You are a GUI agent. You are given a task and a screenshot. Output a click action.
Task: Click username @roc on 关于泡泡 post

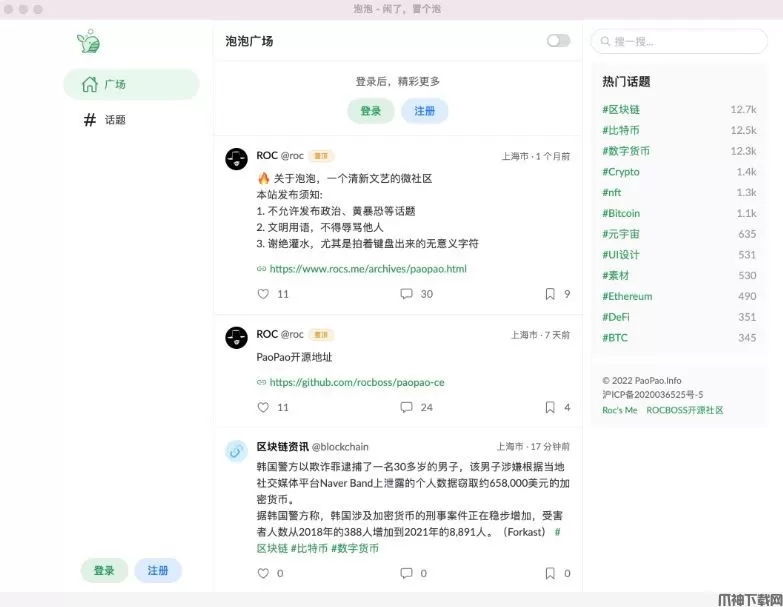[x=292, y=156]
